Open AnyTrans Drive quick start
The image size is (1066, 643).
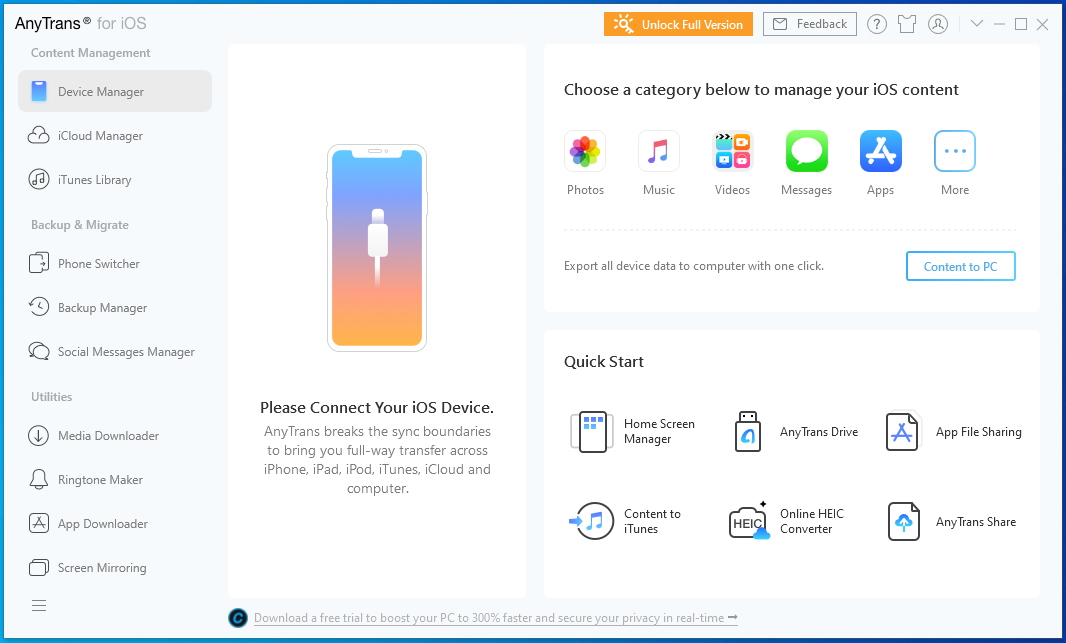click(795, 432)
